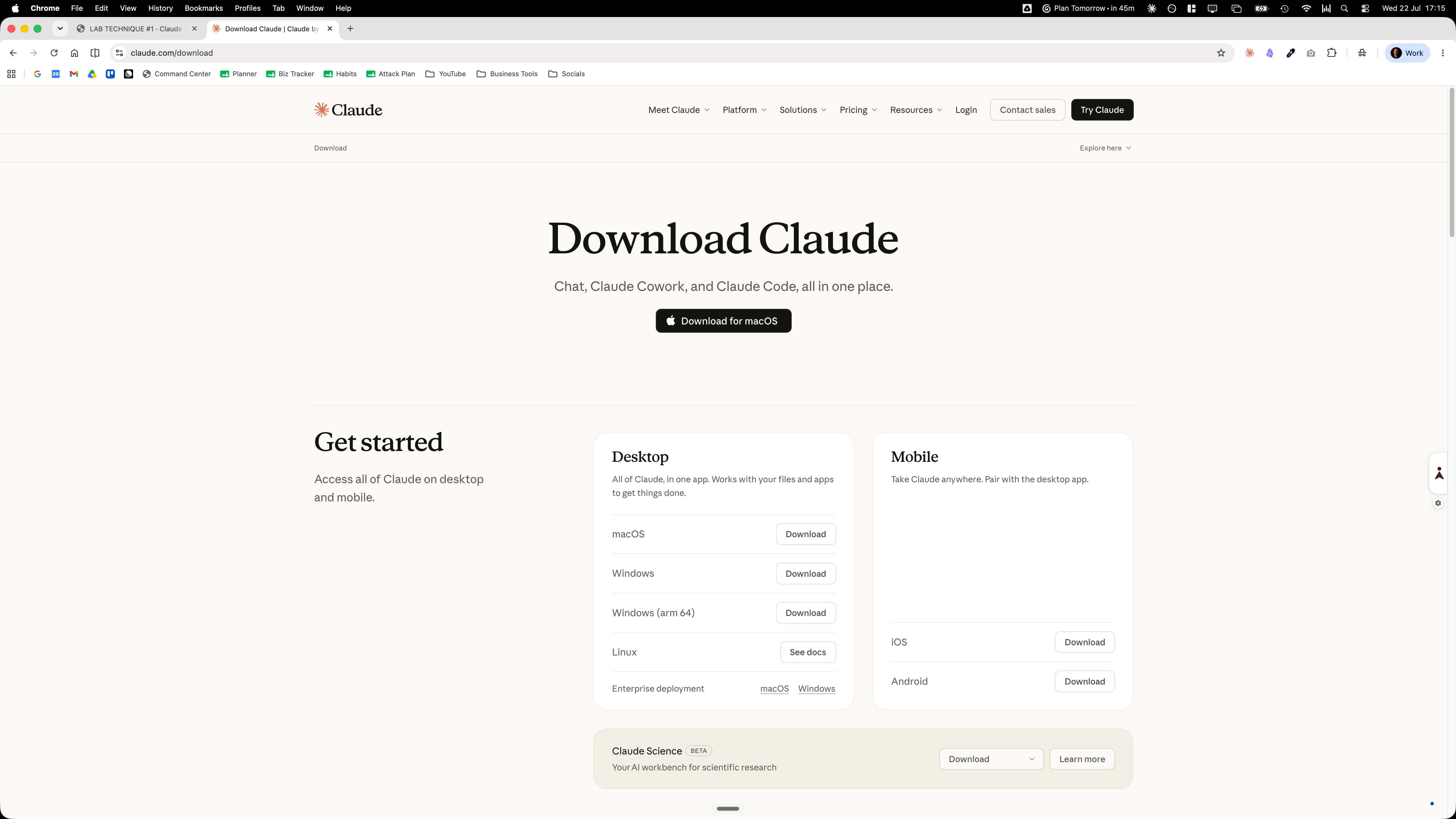The height and width of the screenshot is (819, 1456).
Task: Reload the page with the refresh icon
Action: [x=54, y=53]
